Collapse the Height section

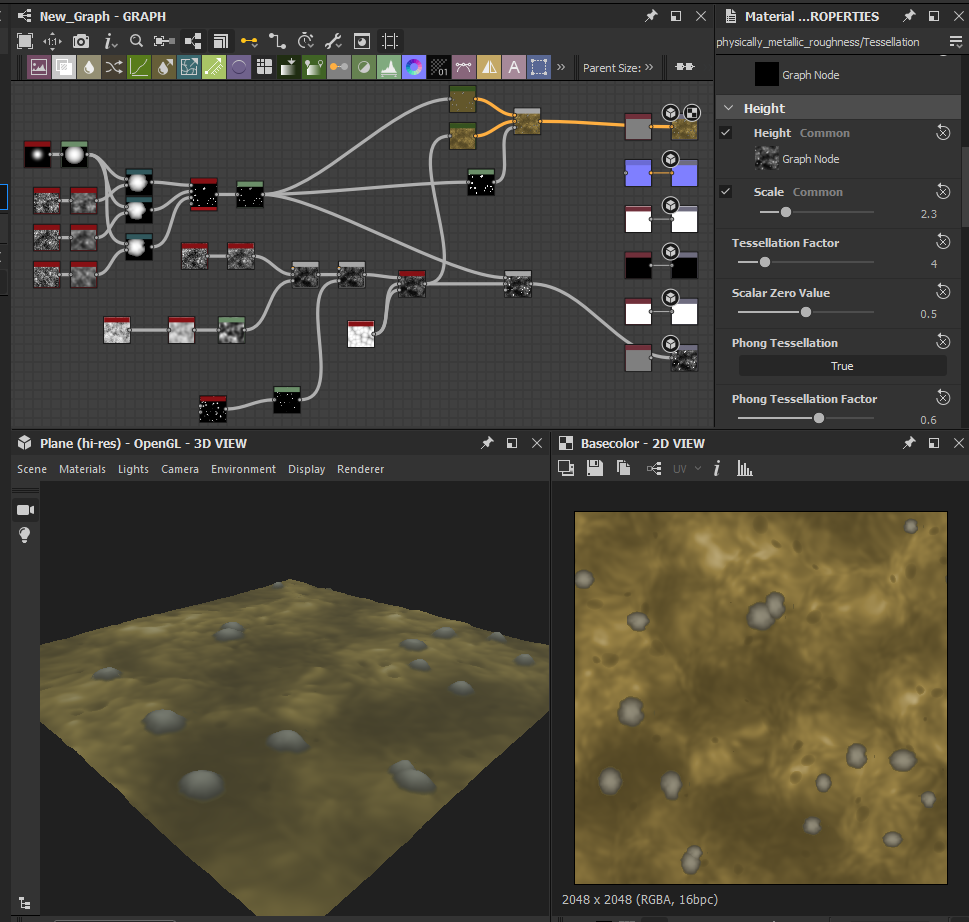[727, 108]
